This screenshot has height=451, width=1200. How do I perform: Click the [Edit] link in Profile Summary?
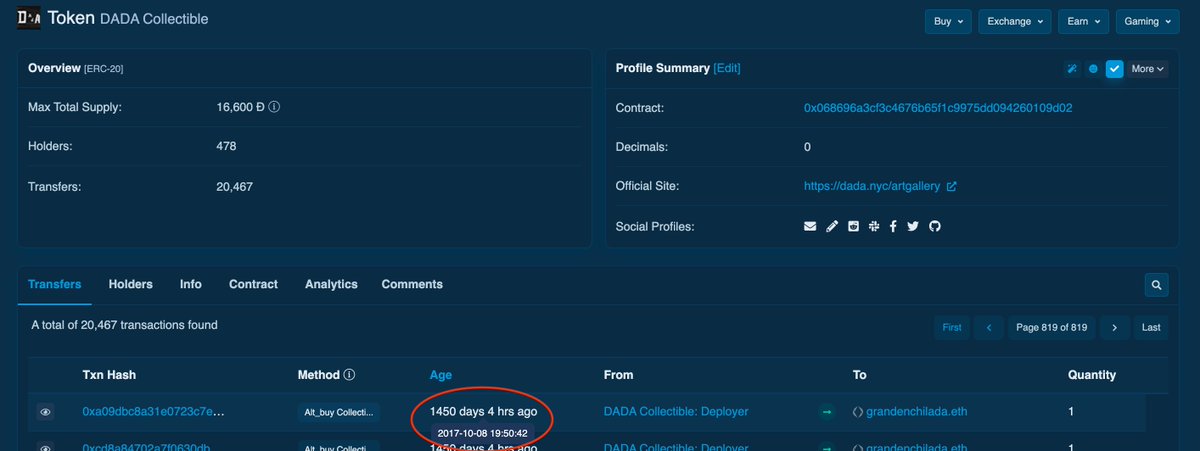(727, 68)
